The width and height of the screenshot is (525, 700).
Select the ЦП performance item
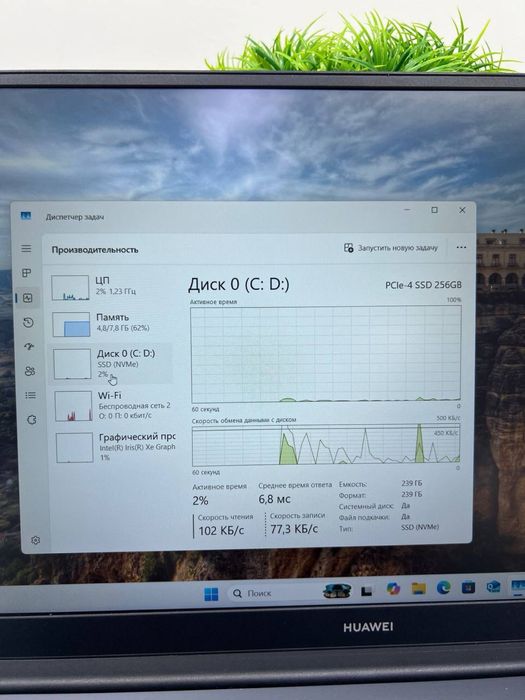pyautogui.click(x=111, y=287)
